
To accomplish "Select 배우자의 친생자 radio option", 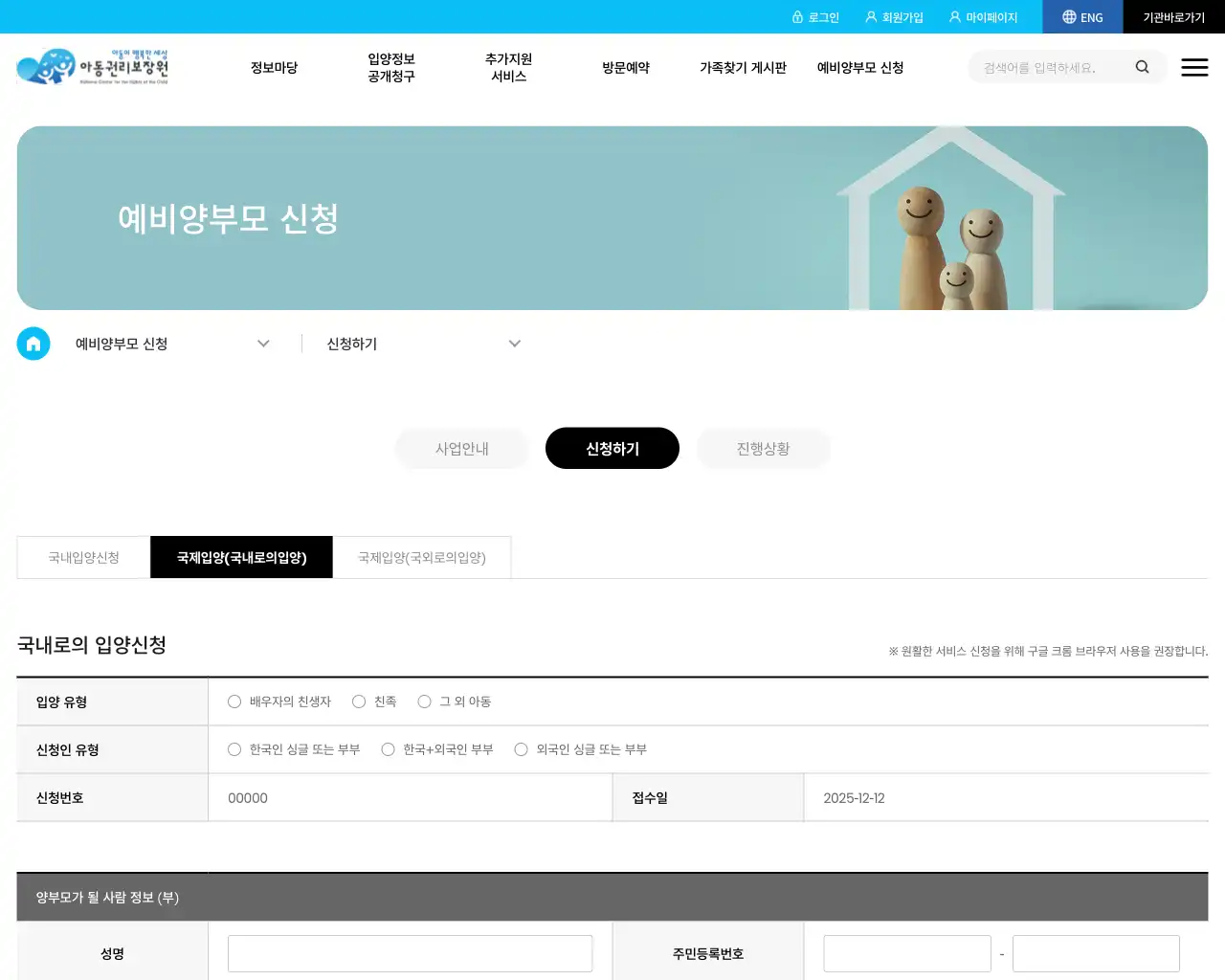I will [x=234, y=702].
